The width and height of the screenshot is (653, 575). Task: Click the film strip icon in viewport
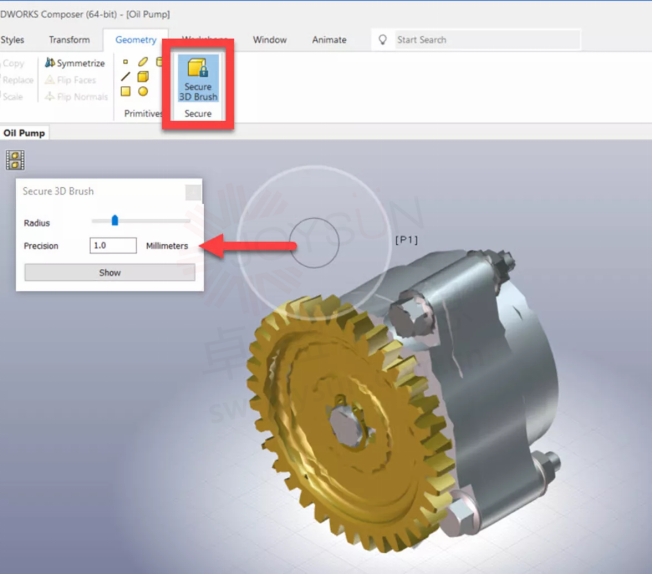14,160
